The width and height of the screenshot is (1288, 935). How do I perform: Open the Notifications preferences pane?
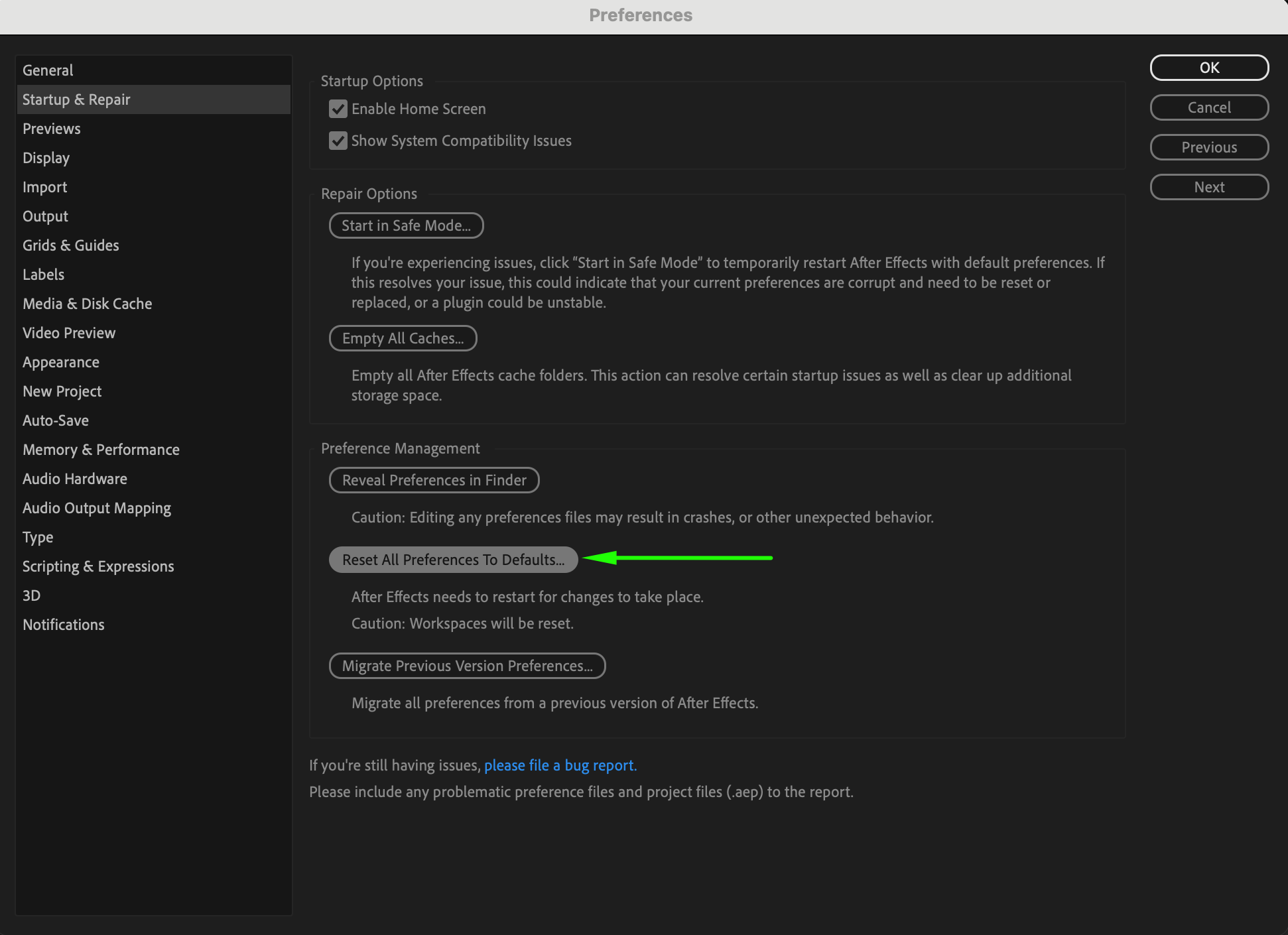pos(64,625)
